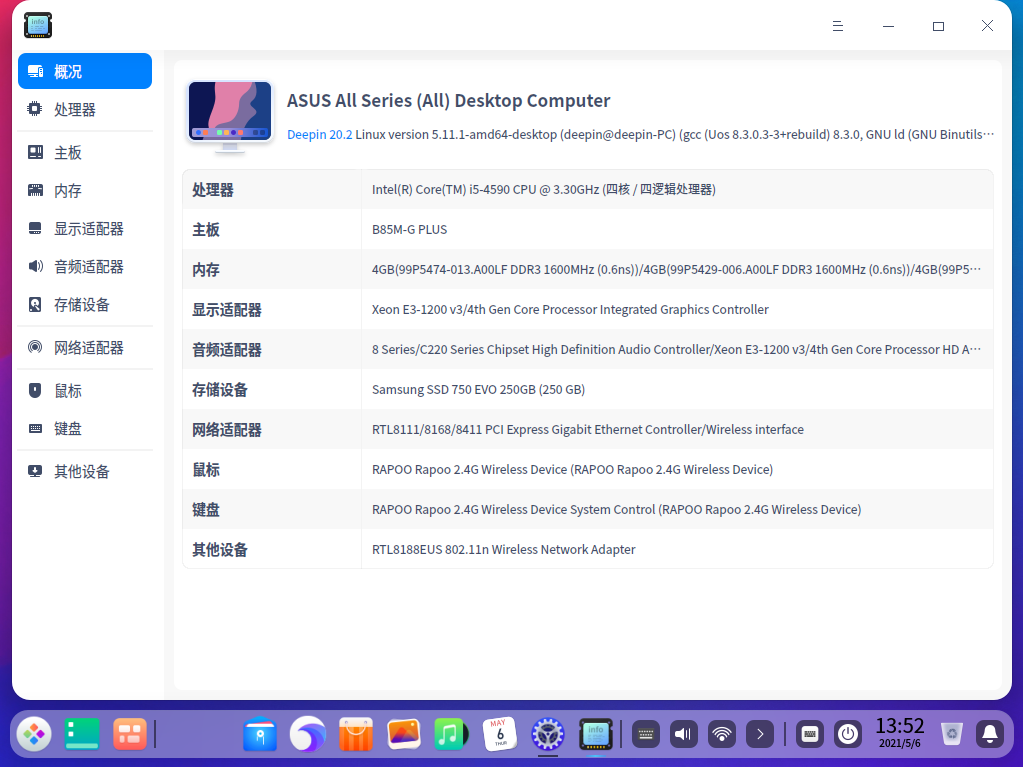Click the device manager icon in the dock
This screenshot has width=1023, height=767.
click(x=596, y=734)
